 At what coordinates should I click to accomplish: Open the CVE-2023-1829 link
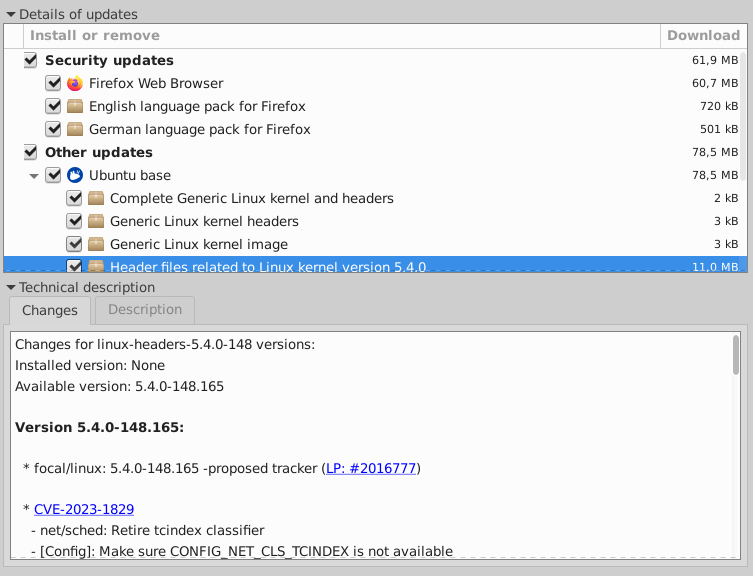point(84,509)
